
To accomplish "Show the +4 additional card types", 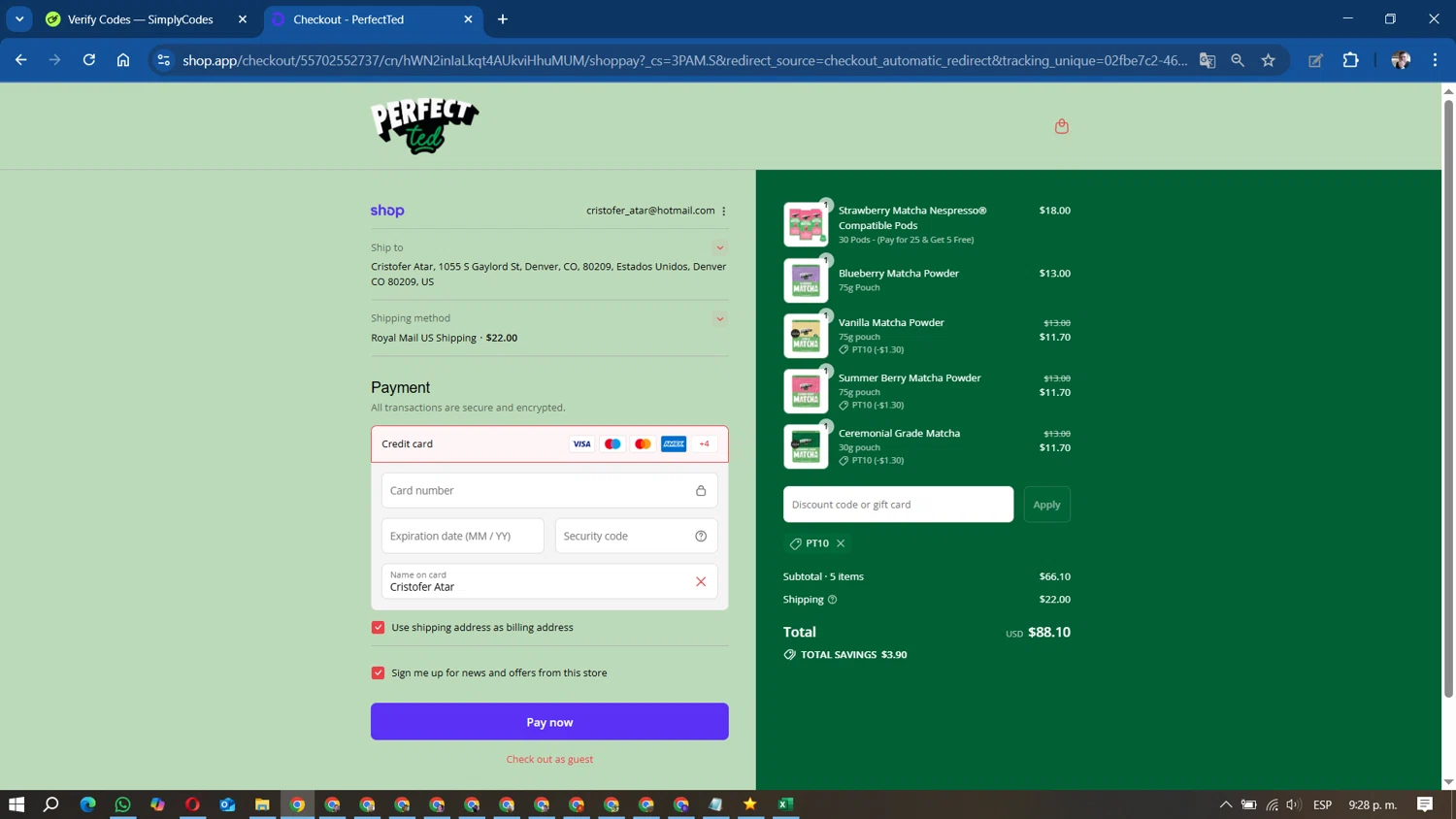I will click(705, 443).
